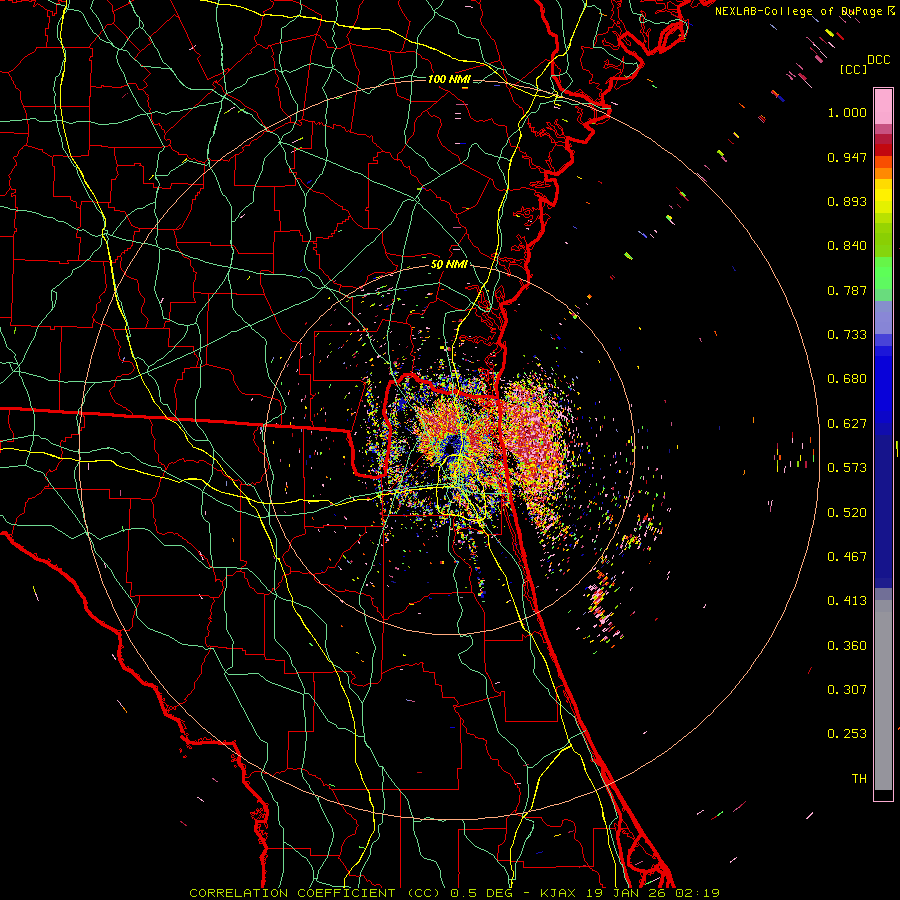Viewport: 900px width, 900px height.
Task: Click the 50 NMI range ring label
Action: pyautogui.click(x=449, y=265)
